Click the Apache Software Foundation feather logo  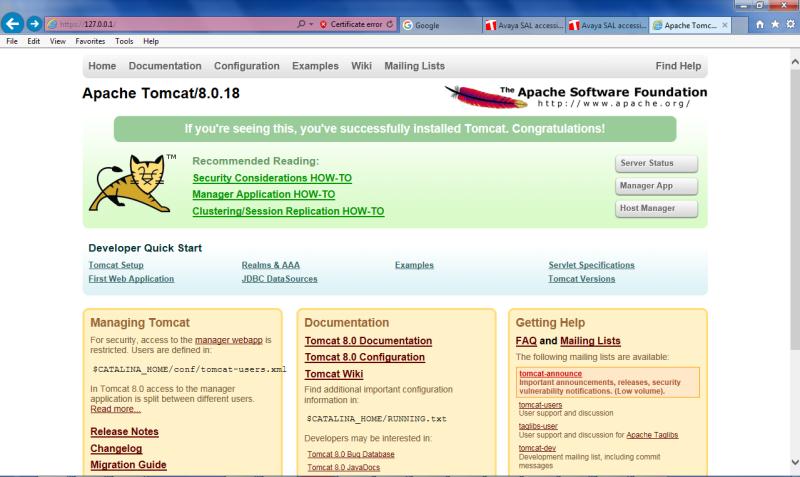coord(576,96)
